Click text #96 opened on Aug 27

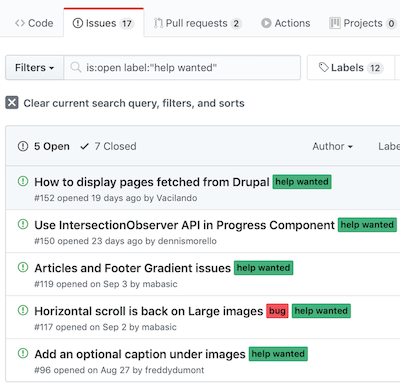point(82,370)
